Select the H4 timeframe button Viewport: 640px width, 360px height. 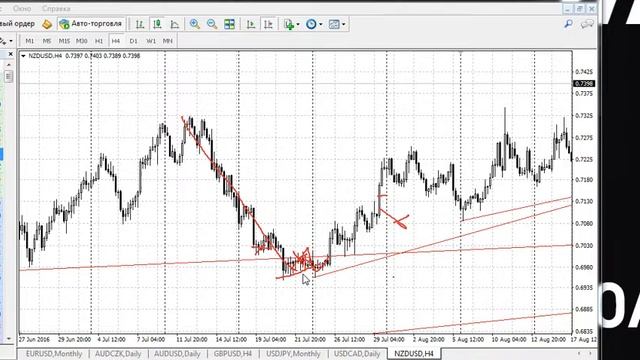click(x=116, y=41)
